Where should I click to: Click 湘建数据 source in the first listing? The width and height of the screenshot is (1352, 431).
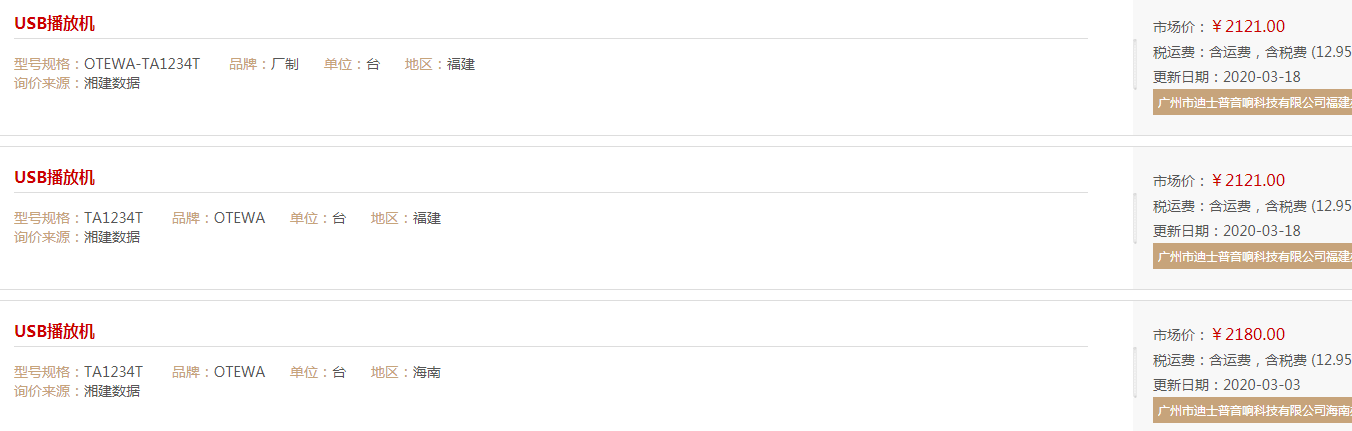(112, 83)
